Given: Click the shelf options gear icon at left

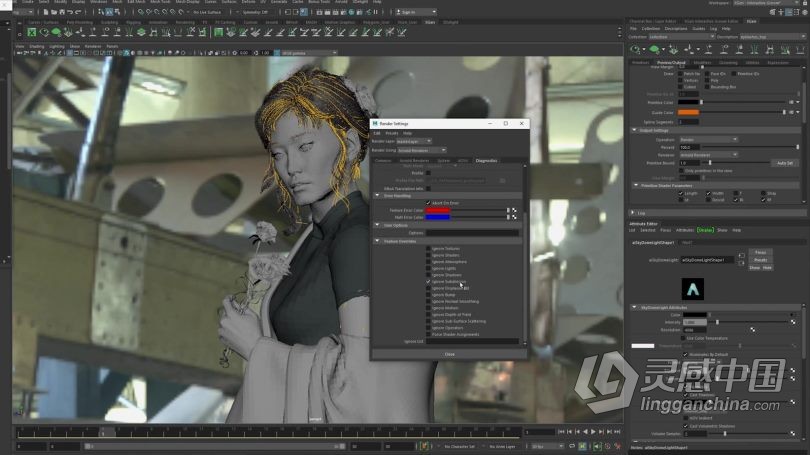Looking at the screenshot, I should [19, 34].
